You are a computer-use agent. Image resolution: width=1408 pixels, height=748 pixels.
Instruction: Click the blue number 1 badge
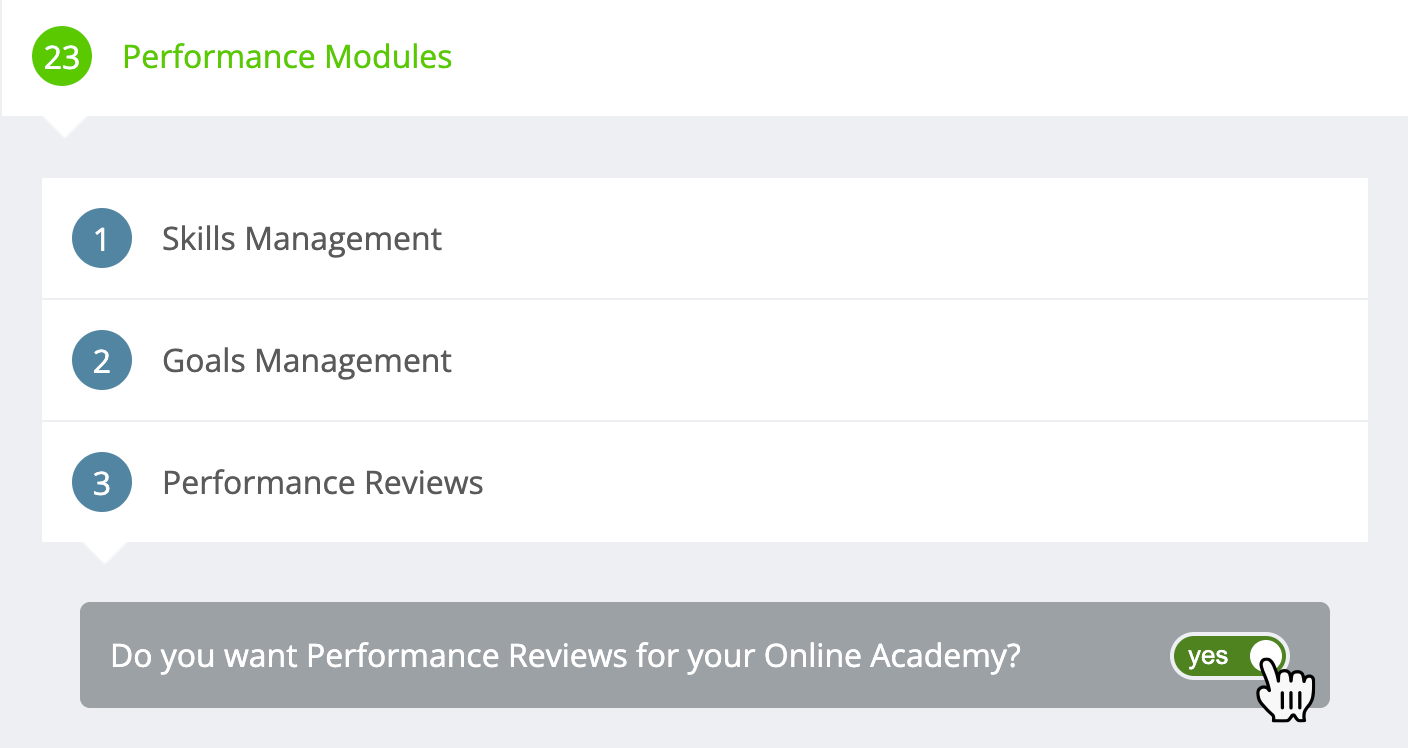pos(102,238)
